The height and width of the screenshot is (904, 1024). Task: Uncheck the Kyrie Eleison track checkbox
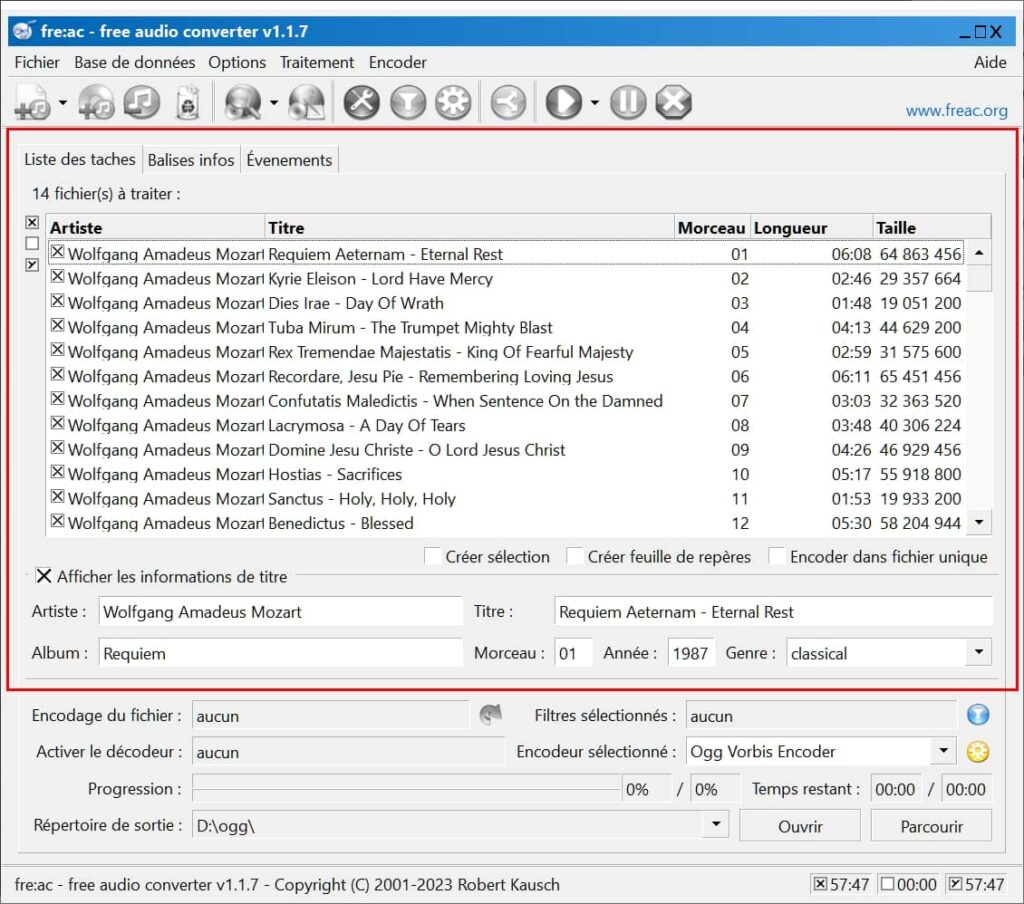pos(57,276)
